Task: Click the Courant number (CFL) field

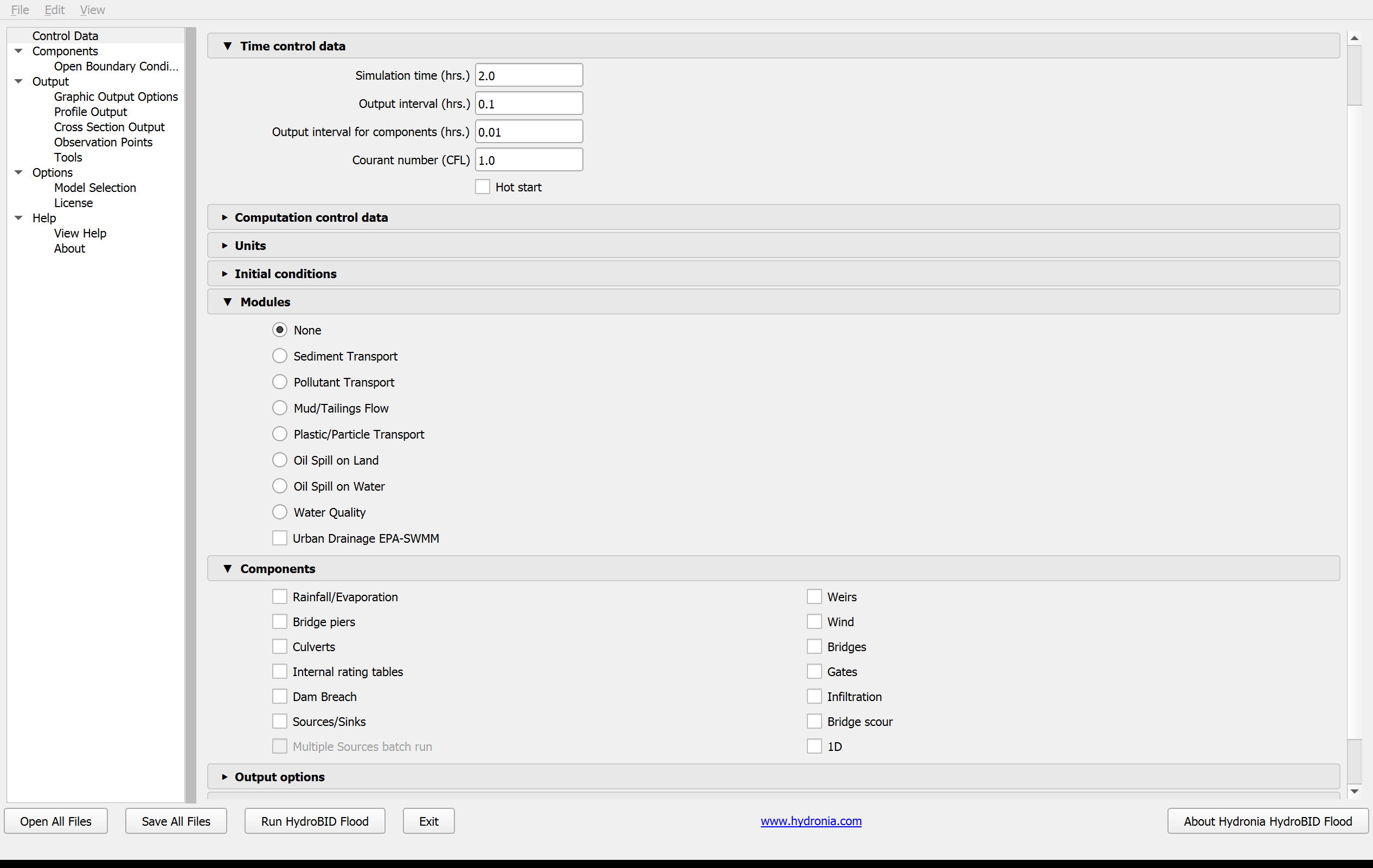Action: (x=529, y=159)
